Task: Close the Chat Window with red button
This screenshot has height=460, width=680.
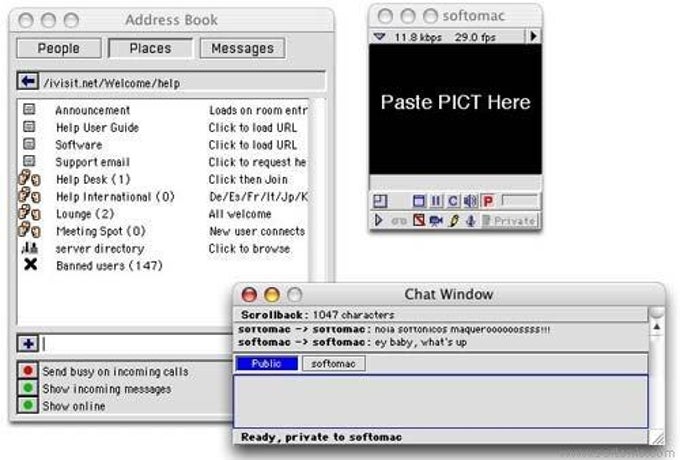Action: (x=249, y=294)
